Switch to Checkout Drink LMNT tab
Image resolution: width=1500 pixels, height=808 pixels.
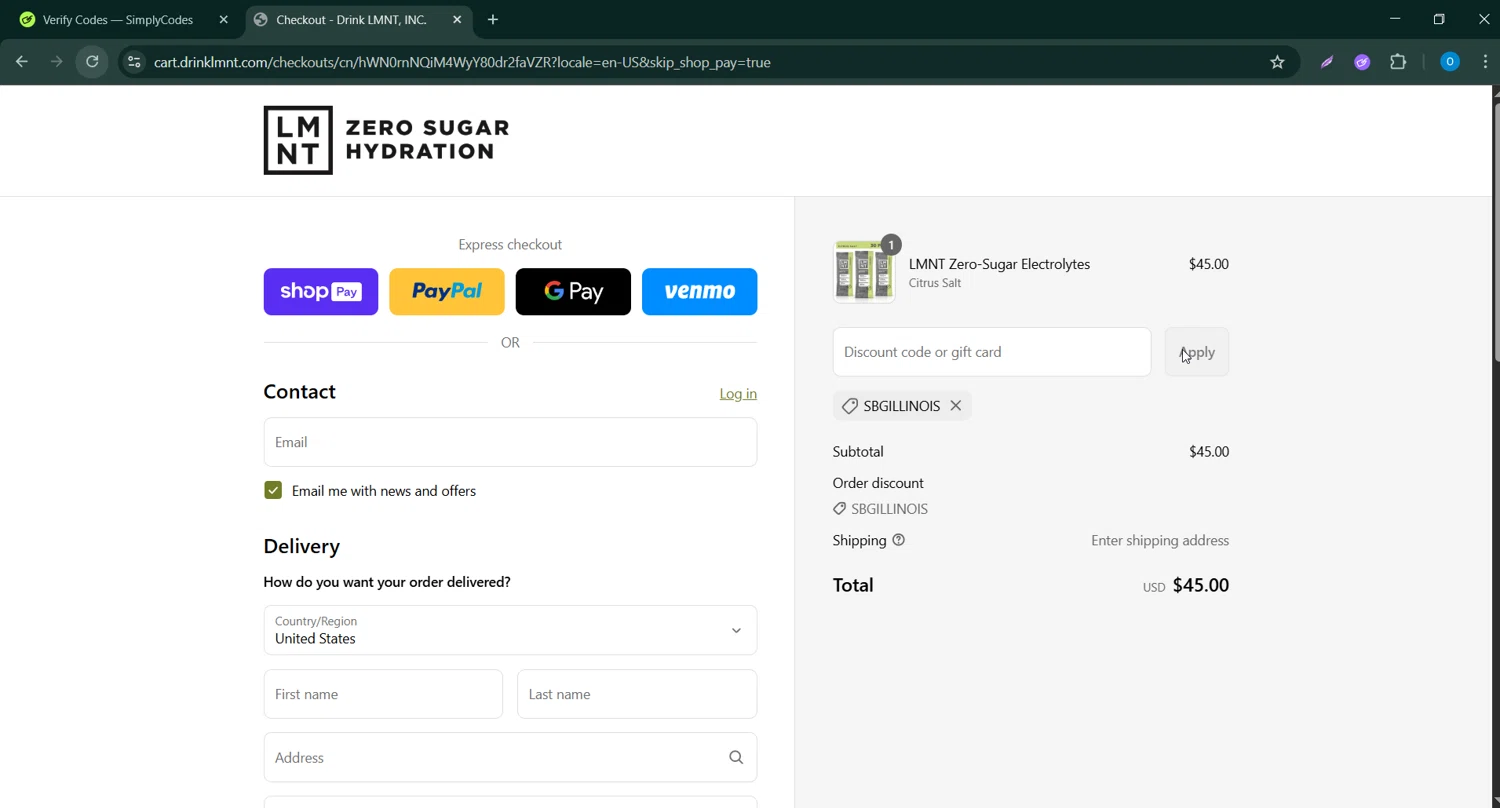point(352,20)
